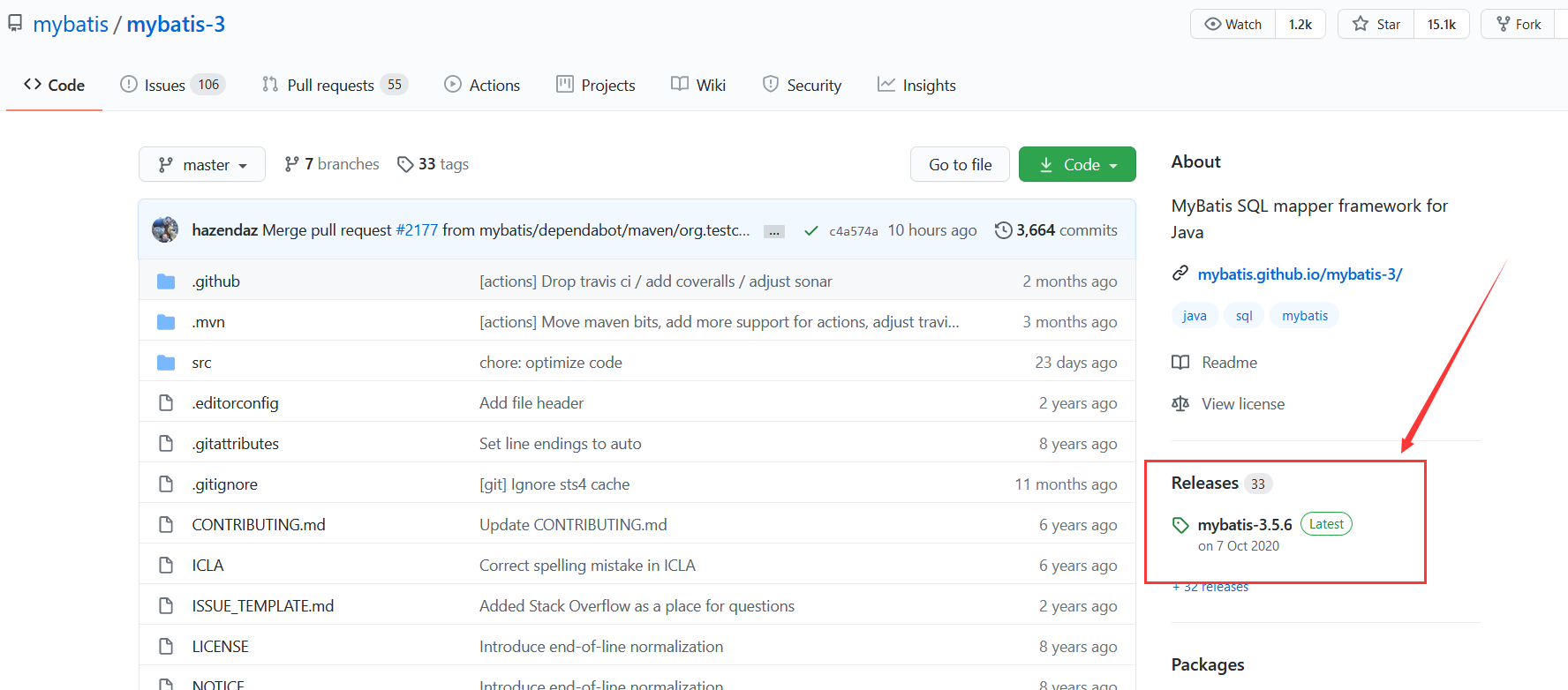This screenshot has height=690, width=1568.
Task: Click the .gitignore file icon
Action: point(166,484)
